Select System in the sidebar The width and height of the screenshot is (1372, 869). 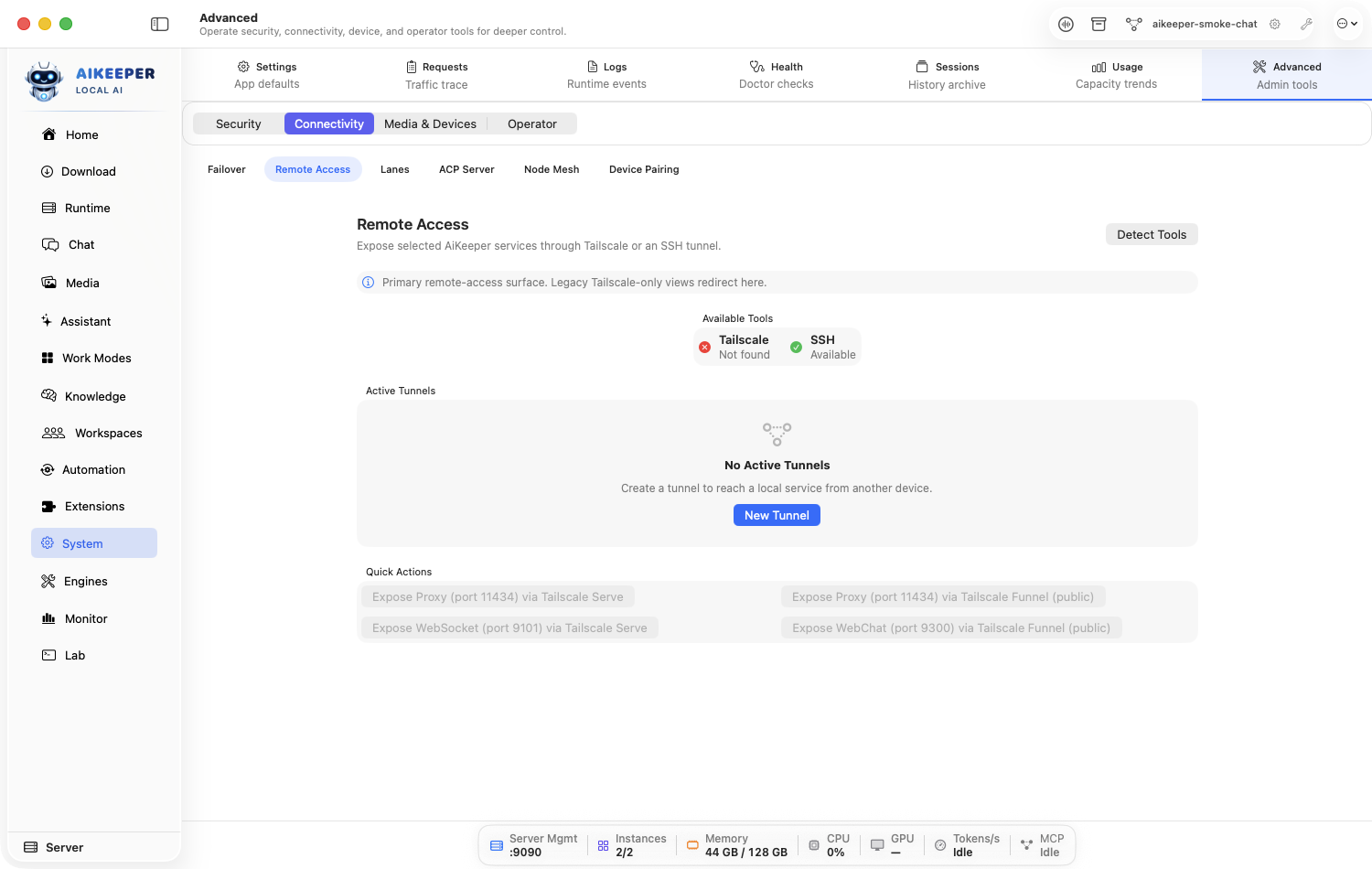coord(94,543)
